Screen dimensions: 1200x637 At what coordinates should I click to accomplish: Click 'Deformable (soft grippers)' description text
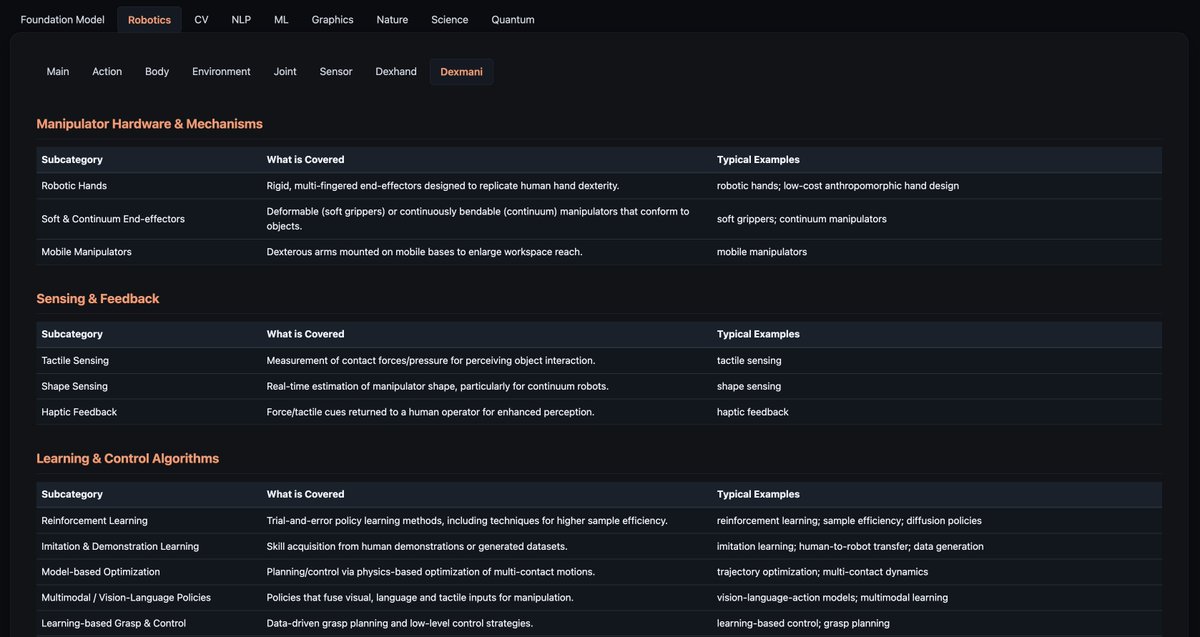[478, 218]
